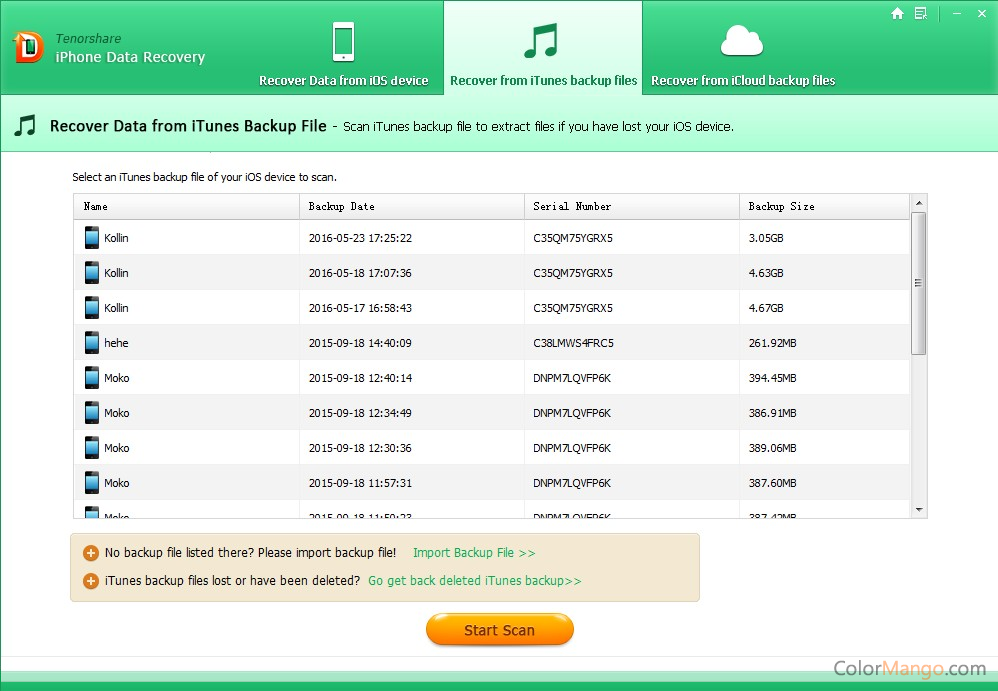Click backup size 4.67GB
The height and width of the screenshot is (691, 998).
point(766,308)
